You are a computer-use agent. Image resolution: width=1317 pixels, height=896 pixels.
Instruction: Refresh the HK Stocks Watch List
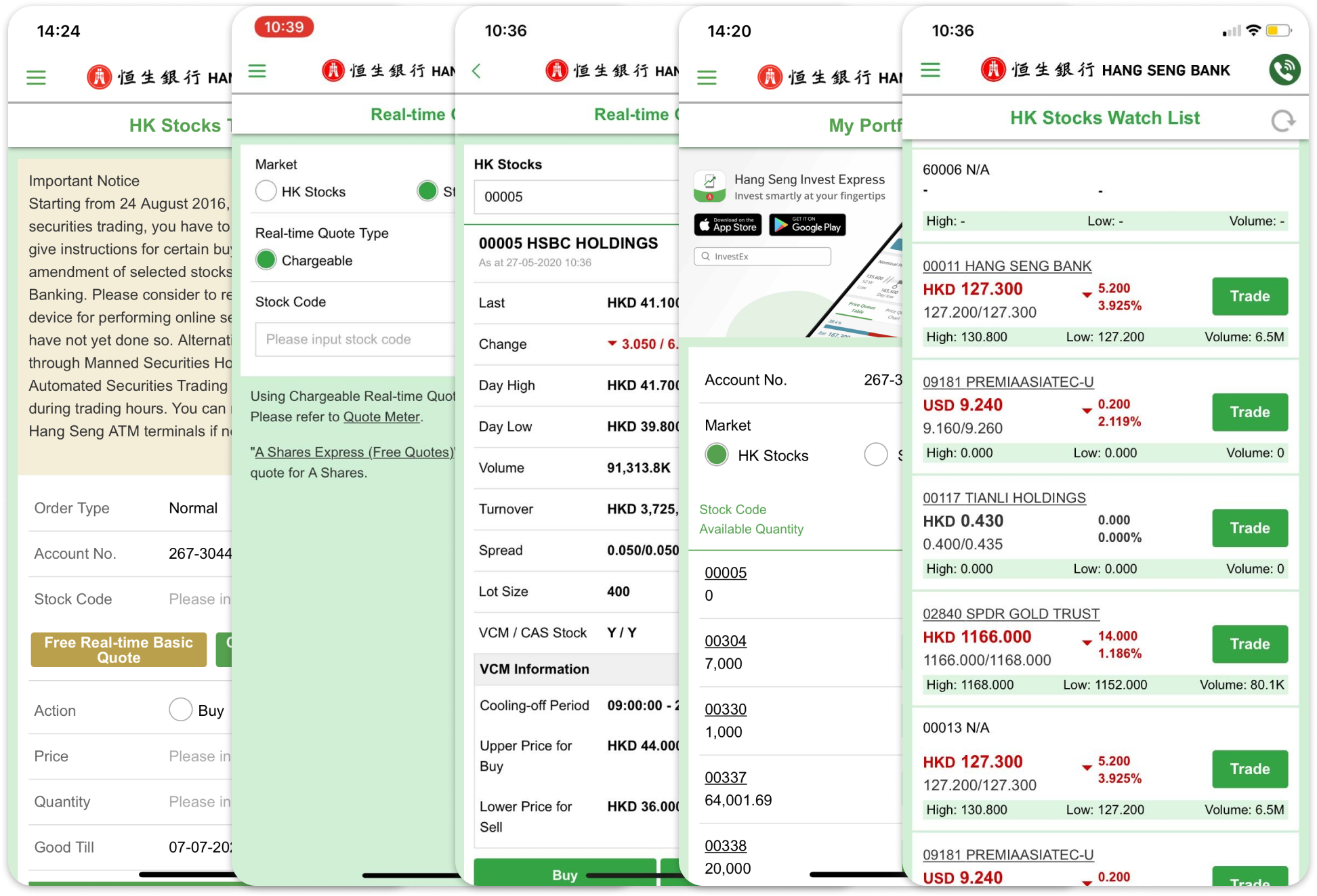pos(1282,121)
